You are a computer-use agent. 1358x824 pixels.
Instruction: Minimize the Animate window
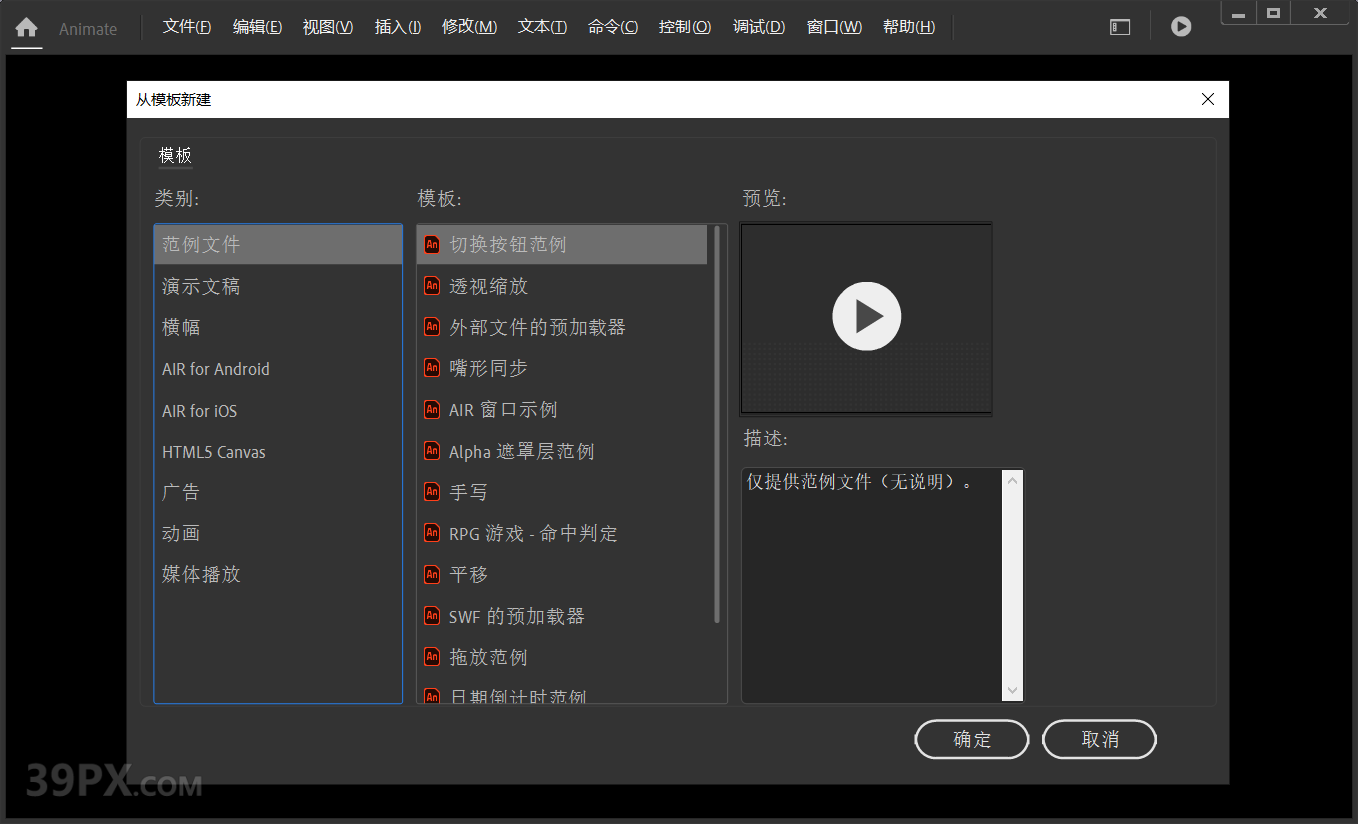[x=1238, y=13]
